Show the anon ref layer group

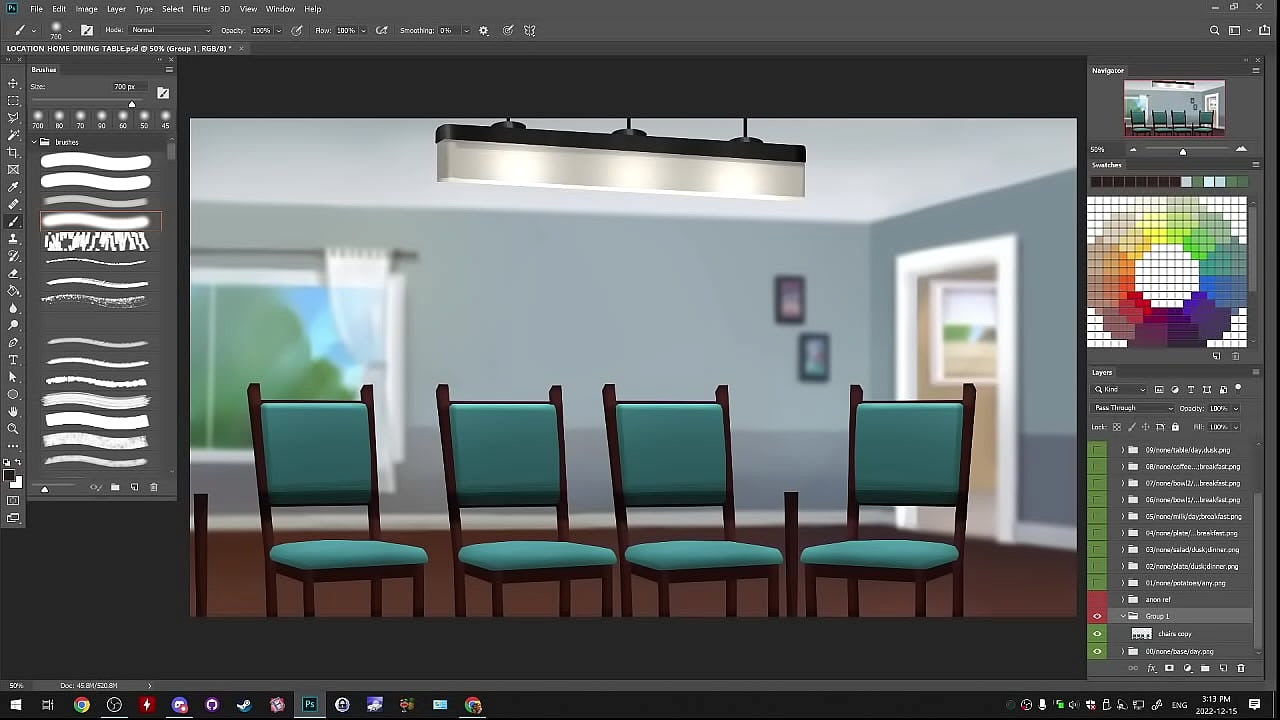(1097, 600)
